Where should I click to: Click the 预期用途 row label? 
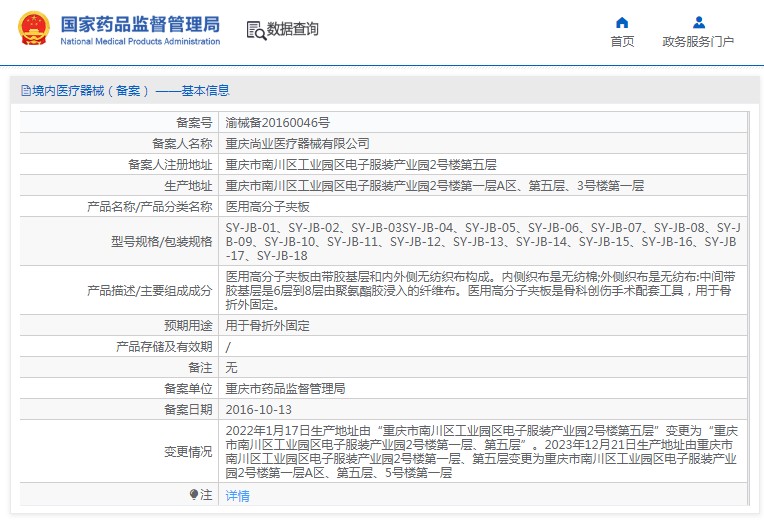[188, 325]
